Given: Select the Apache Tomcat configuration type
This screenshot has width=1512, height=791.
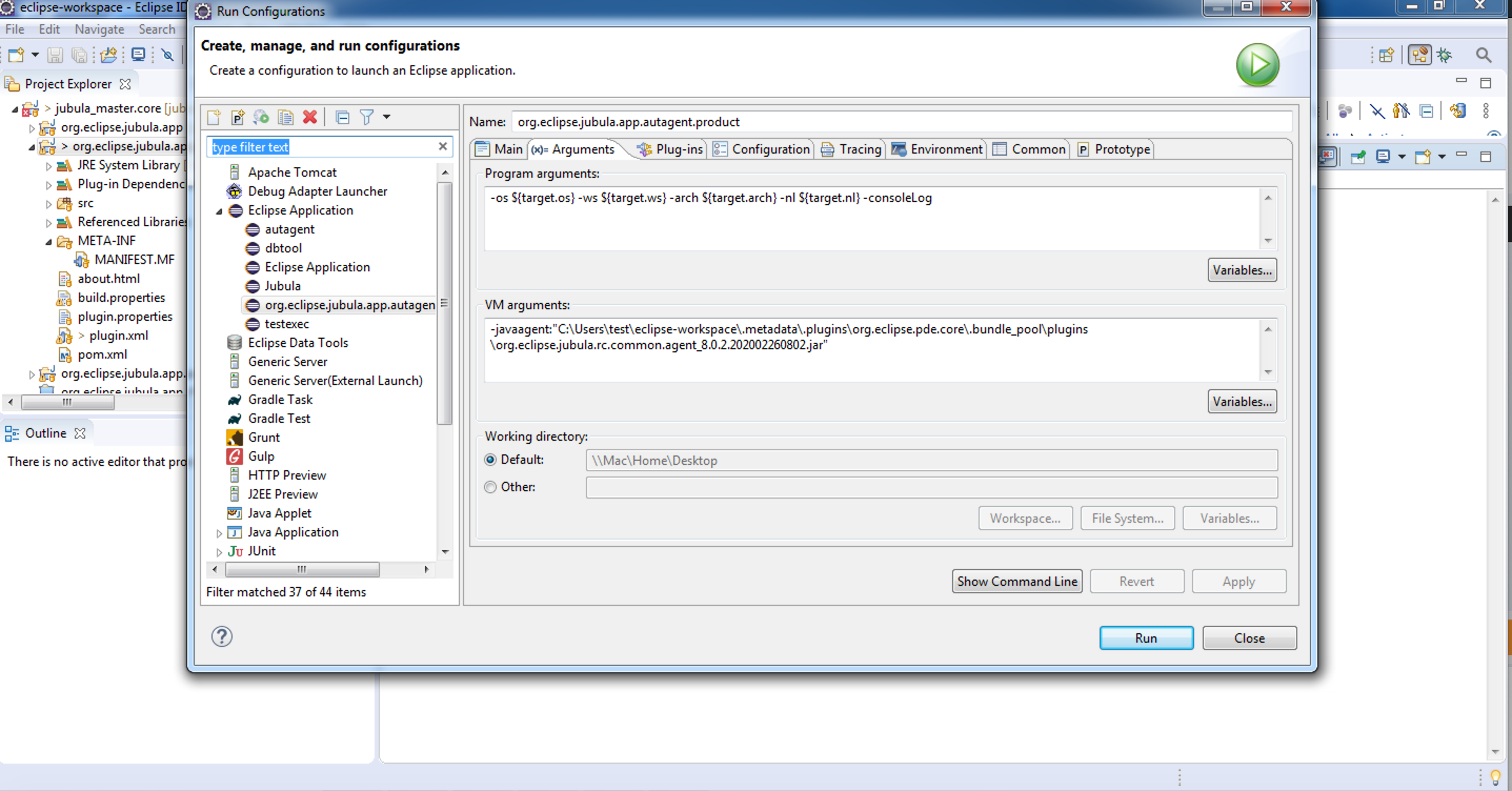Looking at the screenshot, I should tap(293, 172).
